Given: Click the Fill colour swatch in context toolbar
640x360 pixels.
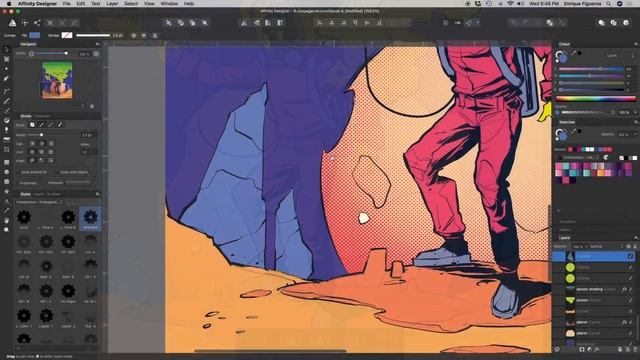Looking at the screenshot, I should [x=35, y=36].
